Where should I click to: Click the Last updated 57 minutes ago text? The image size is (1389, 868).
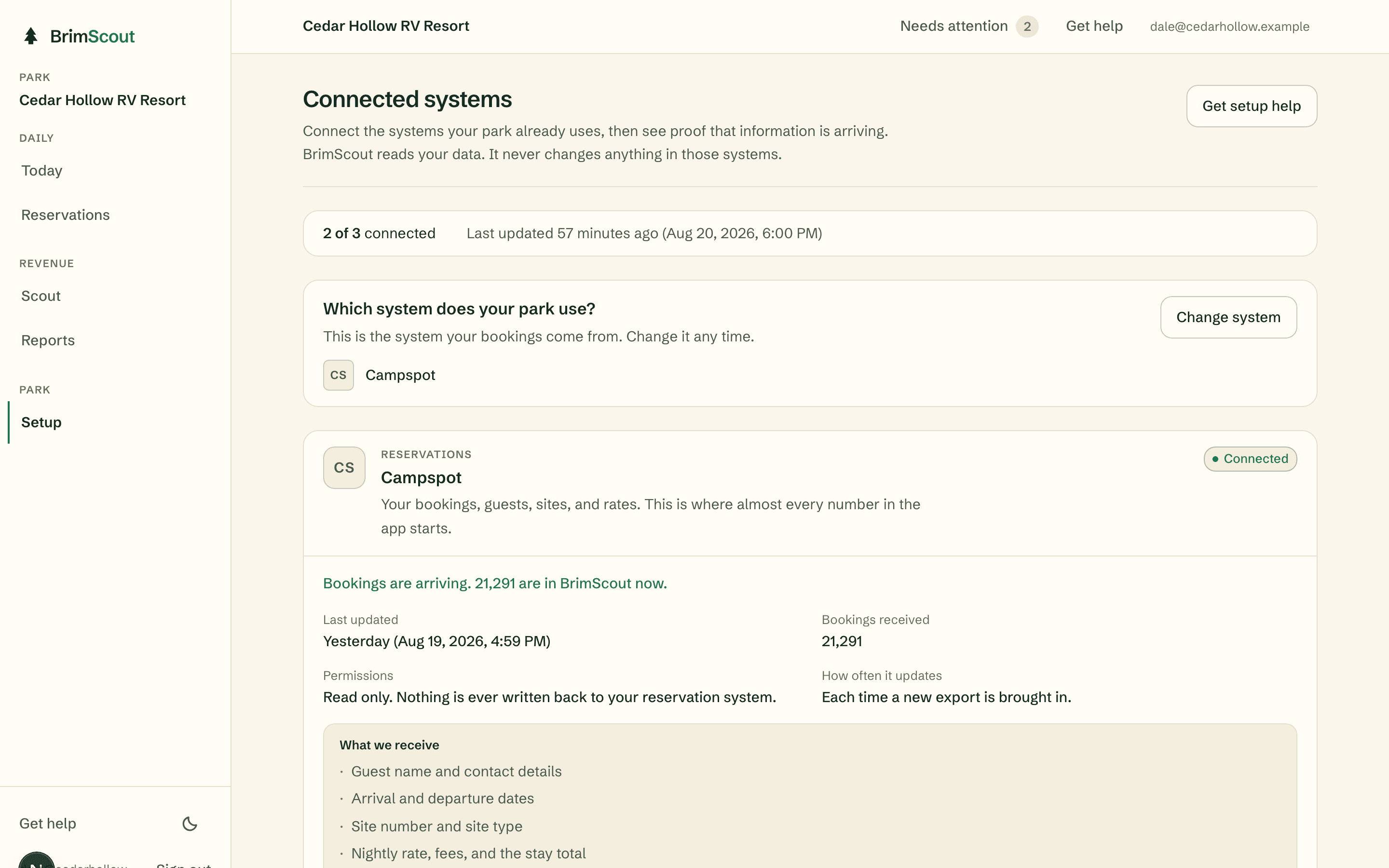[x=644, y=233]
